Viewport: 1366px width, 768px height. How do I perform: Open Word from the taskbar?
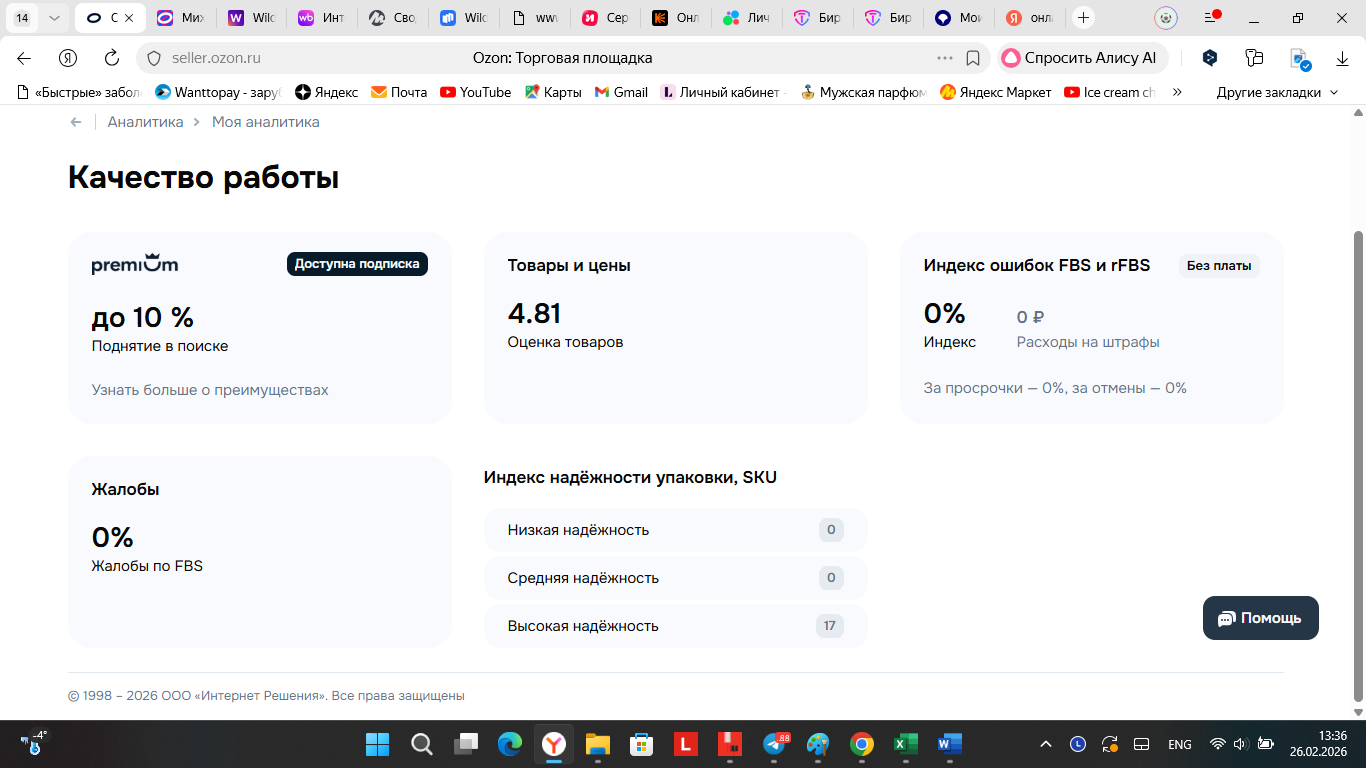(x=950, y=744)
